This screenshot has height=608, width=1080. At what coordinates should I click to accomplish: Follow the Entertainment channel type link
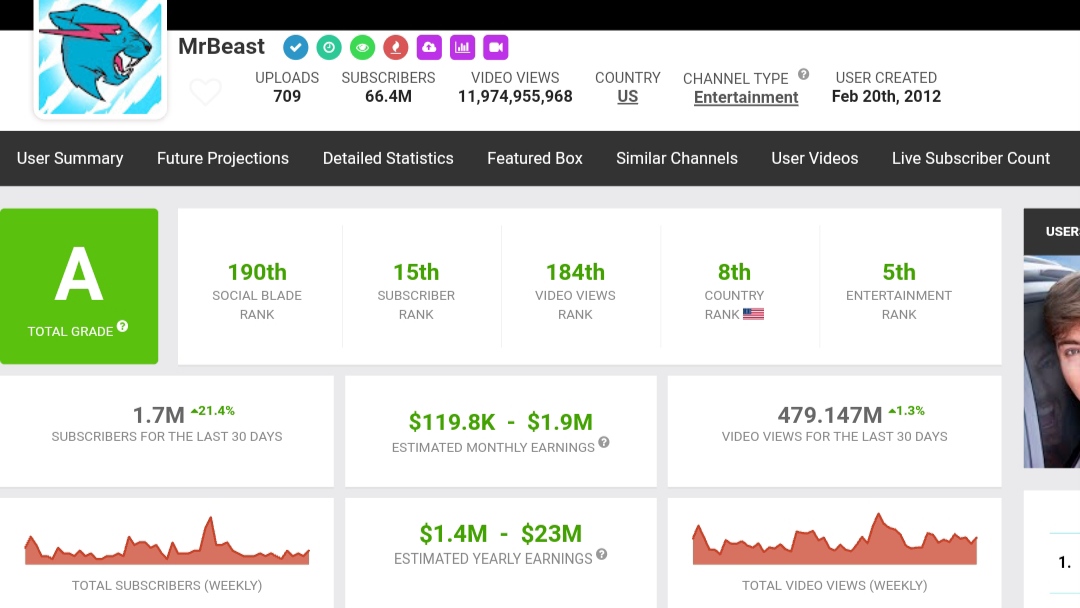pos(746,97)
